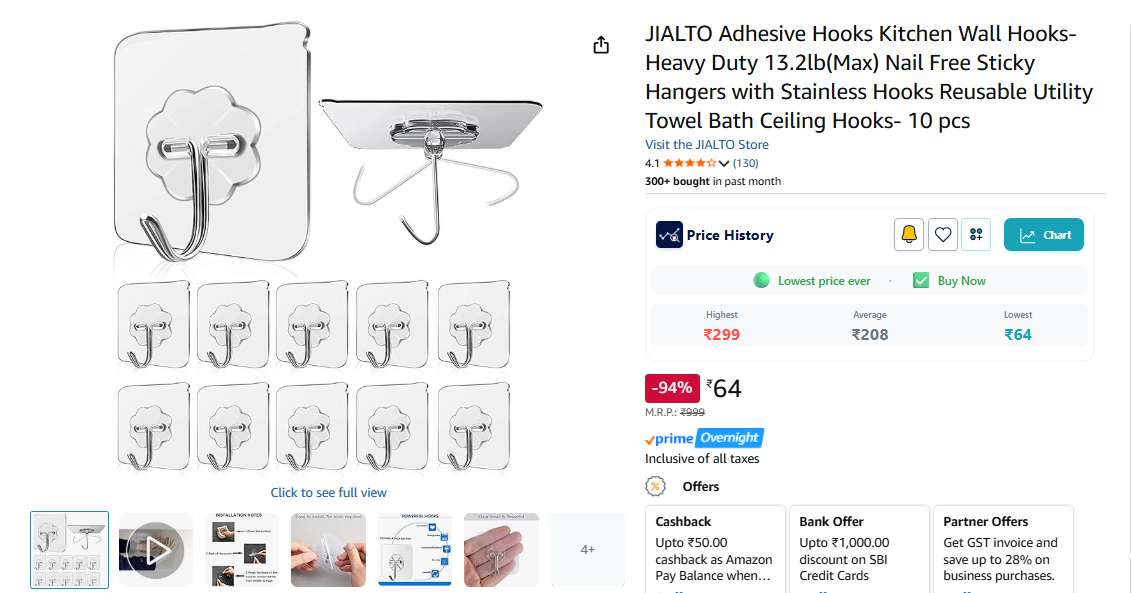Click the Price History logo icon

(x=669, y=235)
